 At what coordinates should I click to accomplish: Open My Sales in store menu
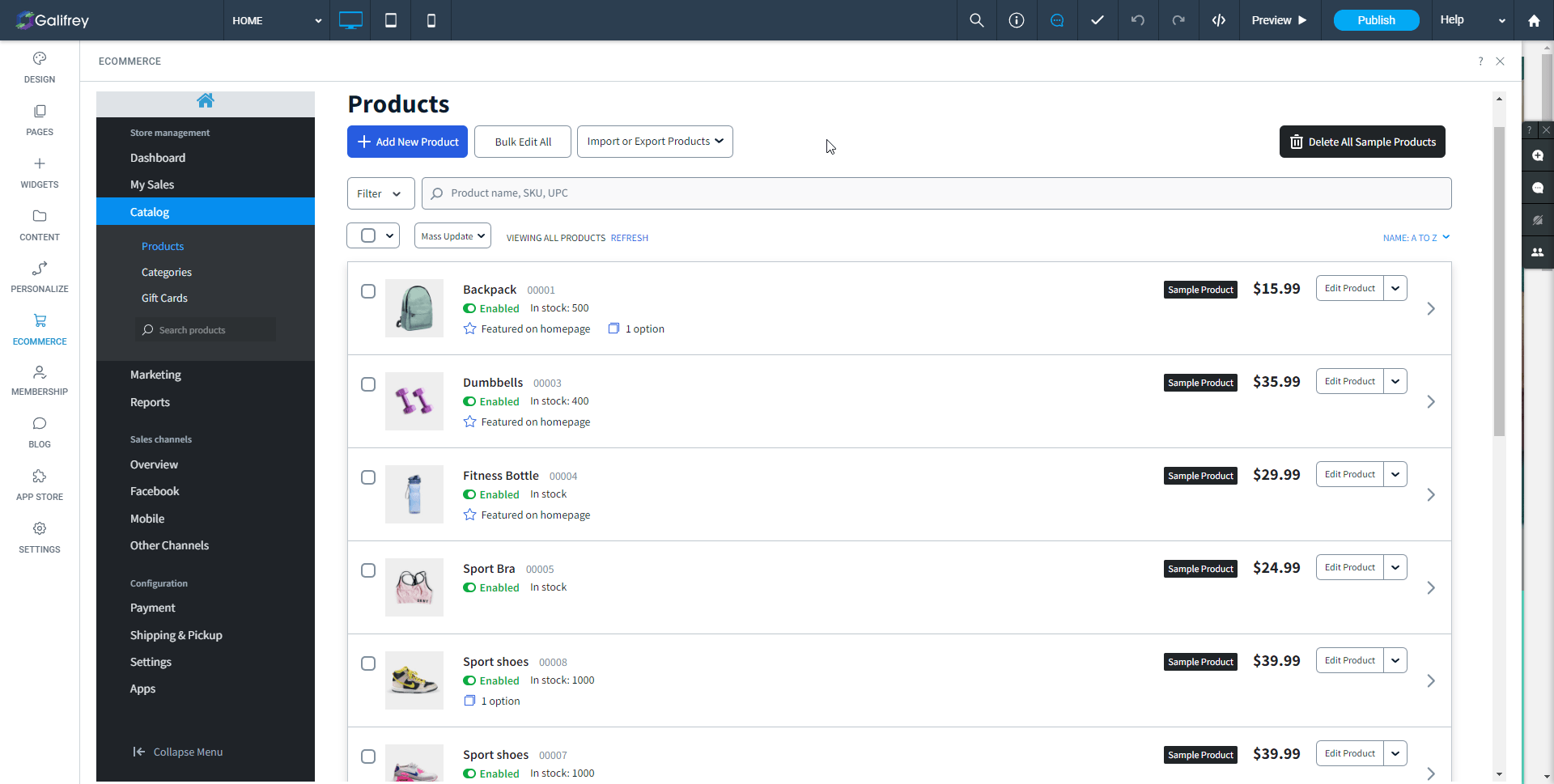tap(152, 184)
